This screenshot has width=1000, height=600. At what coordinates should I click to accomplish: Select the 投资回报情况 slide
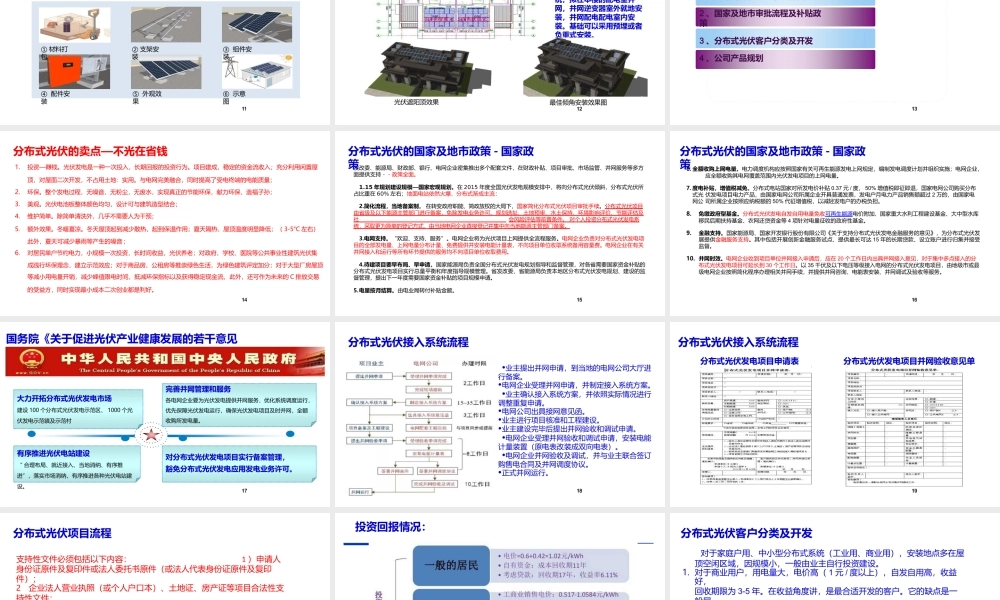pos(499,557)
